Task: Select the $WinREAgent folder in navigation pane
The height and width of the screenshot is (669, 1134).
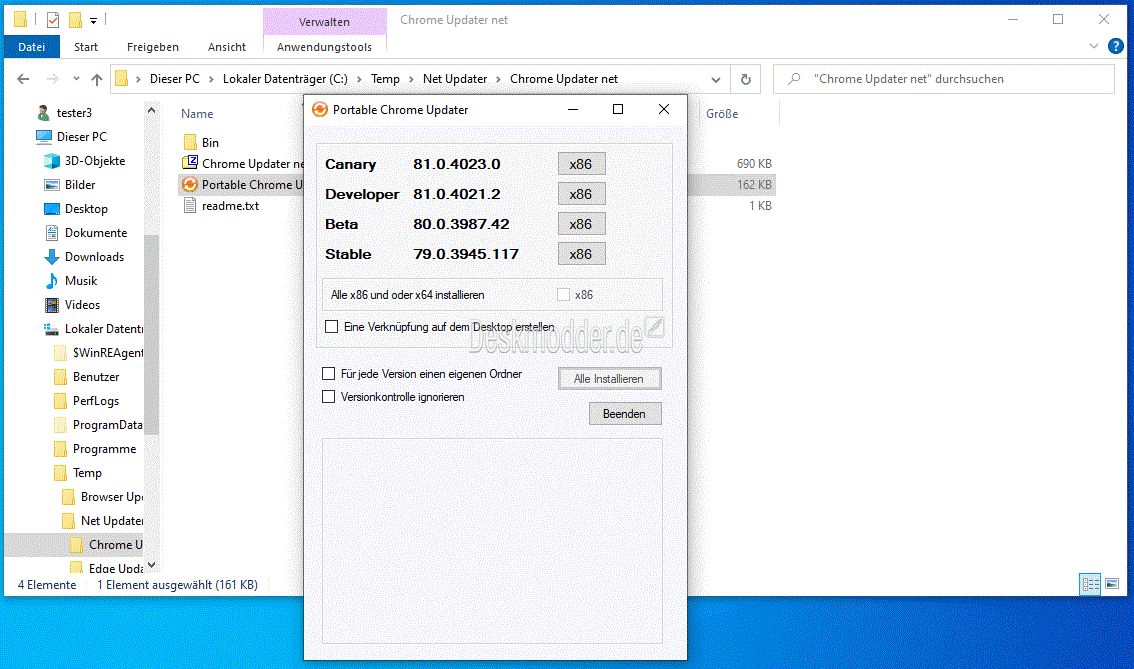Action: pyautogui.click(x=107, y=353)
